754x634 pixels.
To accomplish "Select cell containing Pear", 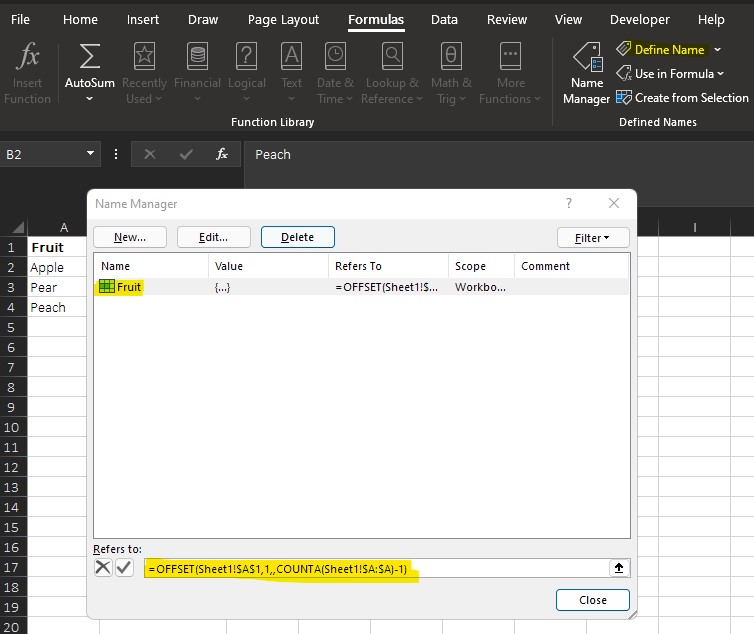I will [x=57, y=287].
